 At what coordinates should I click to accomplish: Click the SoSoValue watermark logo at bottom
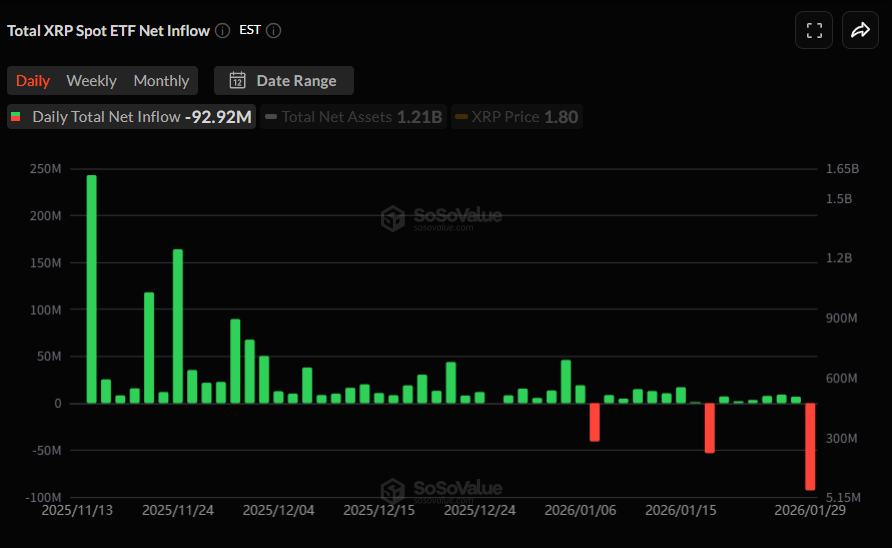click(x=394, y=490)
